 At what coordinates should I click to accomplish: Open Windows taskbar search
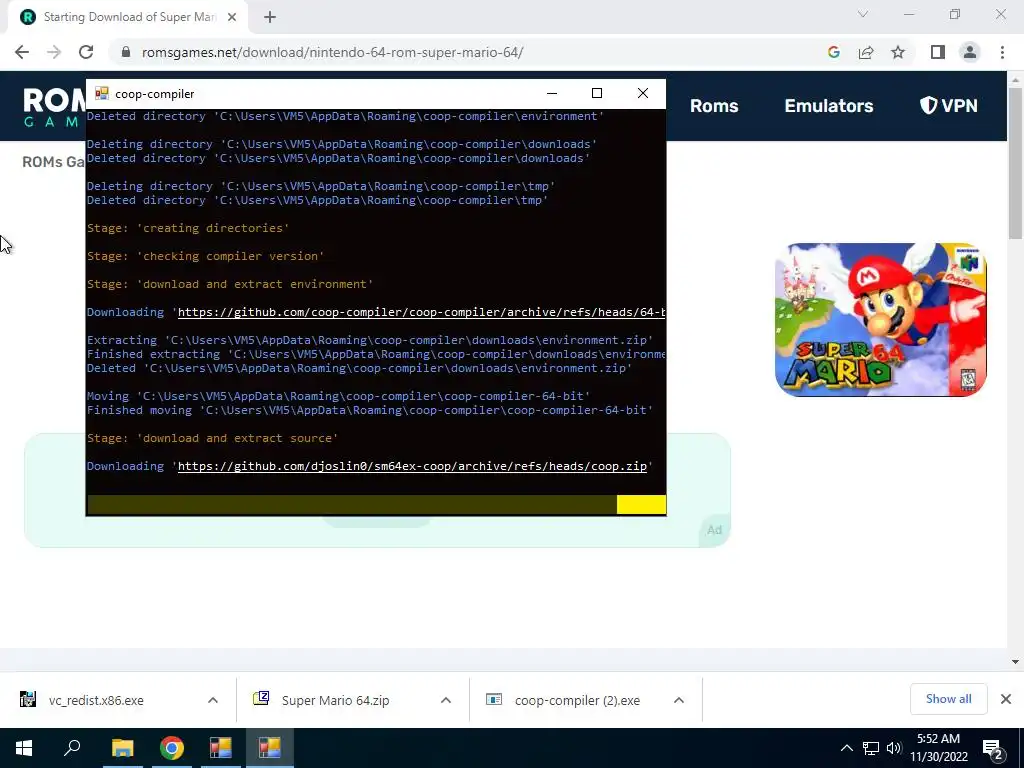point(72,748)
